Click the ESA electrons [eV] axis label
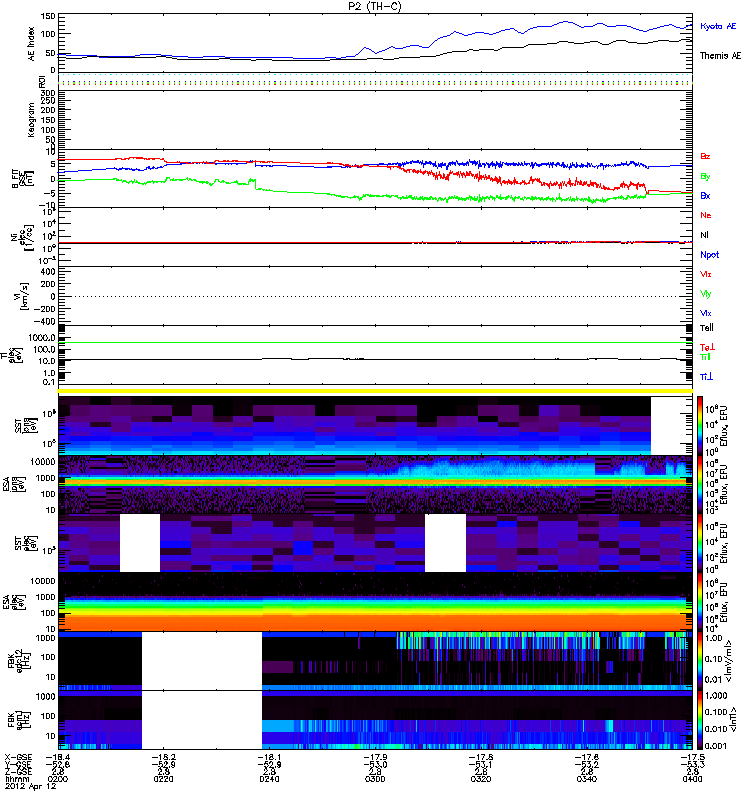 (x=13, y=602)
